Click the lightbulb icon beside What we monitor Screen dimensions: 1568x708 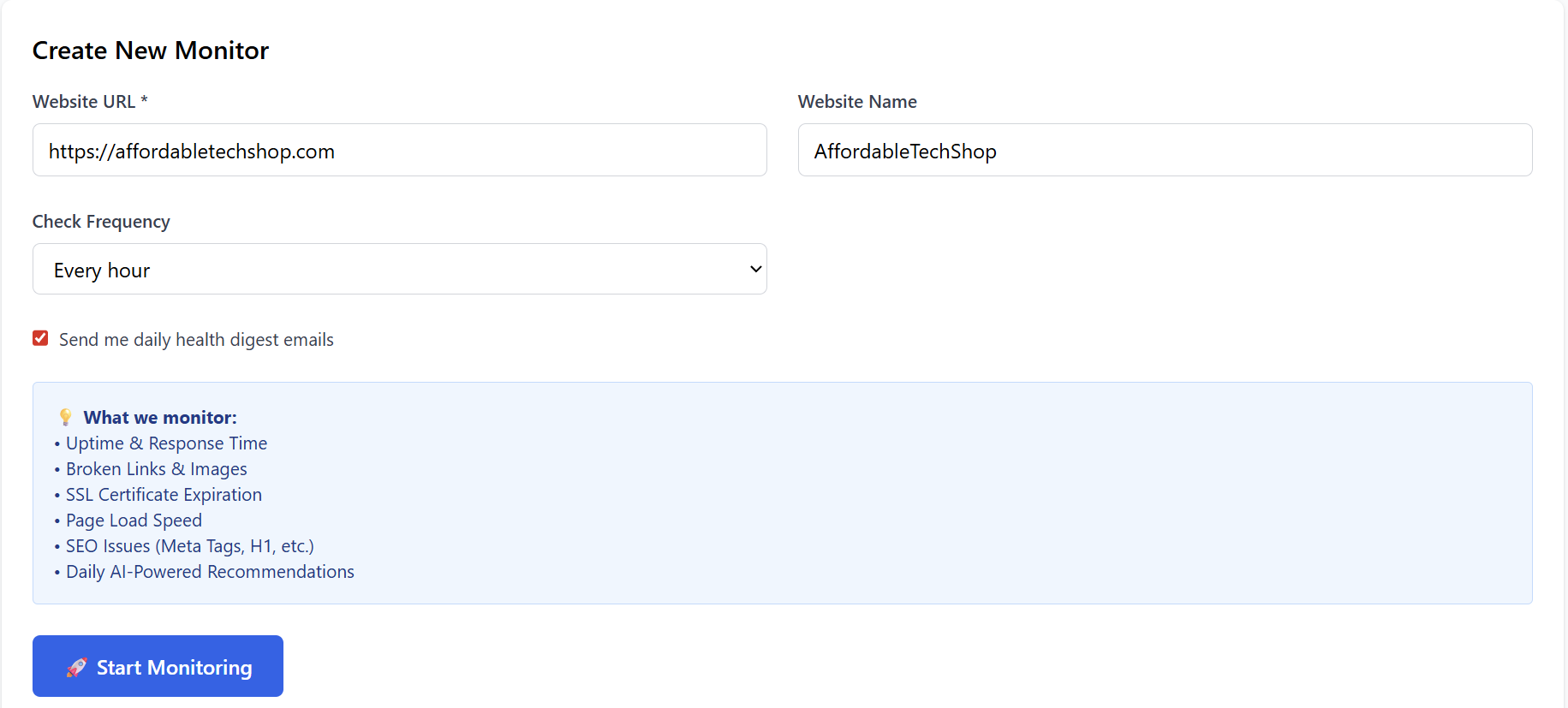(66, 418)
